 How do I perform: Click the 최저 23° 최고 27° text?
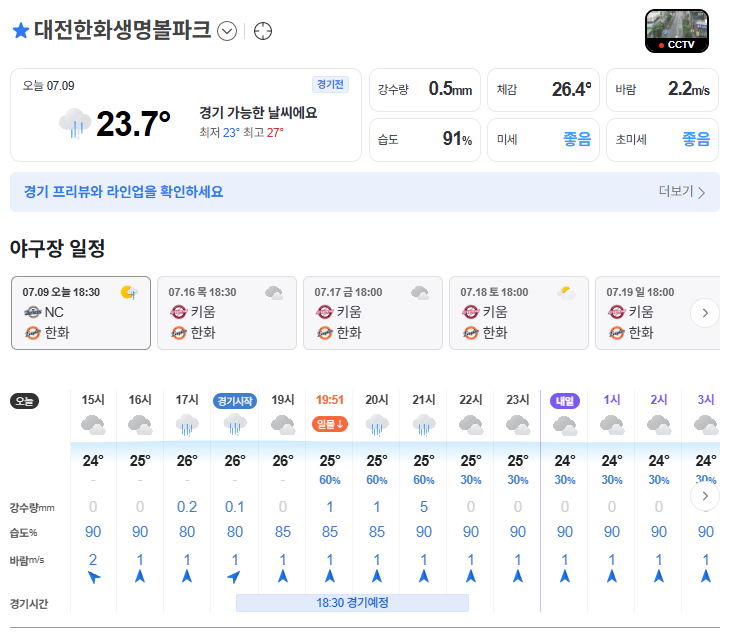point(241,133)
